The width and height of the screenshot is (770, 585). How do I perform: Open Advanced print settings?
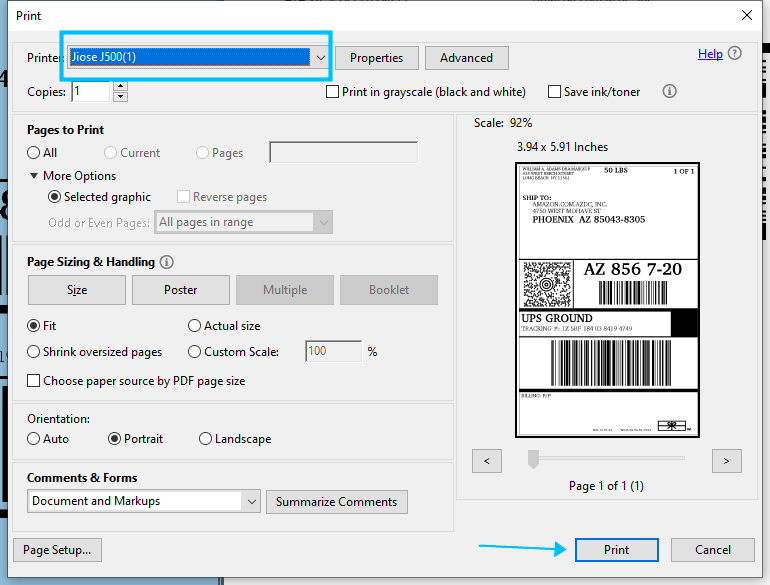467,58
